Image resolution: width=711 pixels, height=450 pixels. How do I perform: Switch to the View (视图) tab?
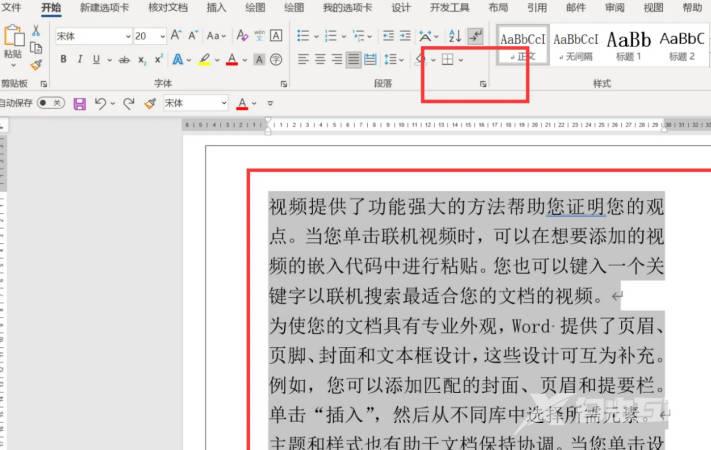653,7
